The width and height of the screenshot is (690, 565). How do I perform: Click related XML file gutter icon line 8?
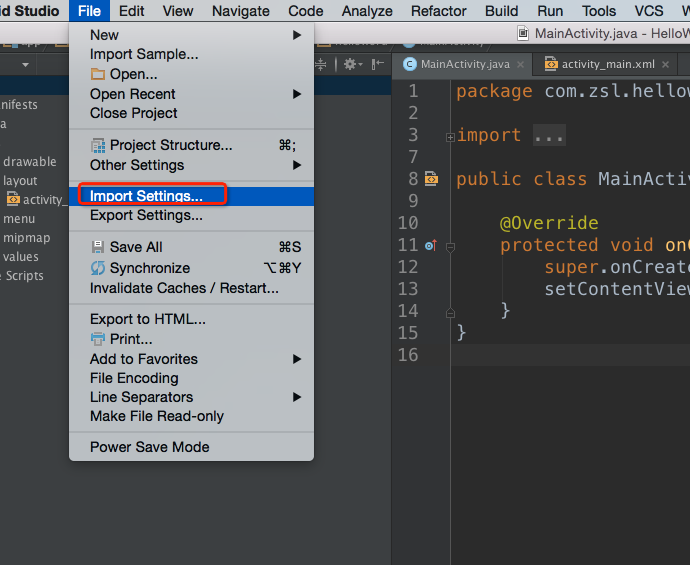[431, 179]
